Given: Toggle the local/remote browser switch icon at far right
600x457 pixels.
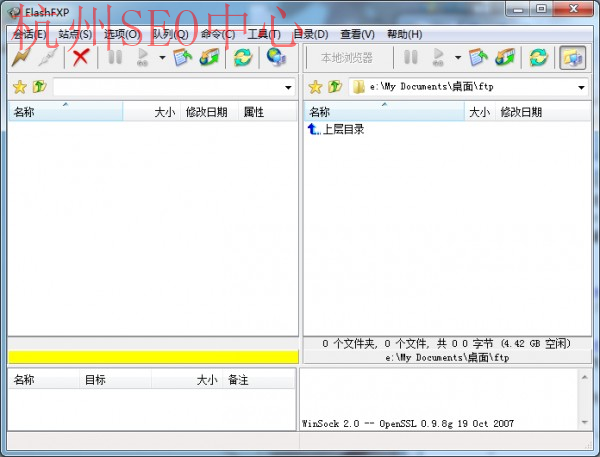Looking at the screenshot, I should point(572,58).
